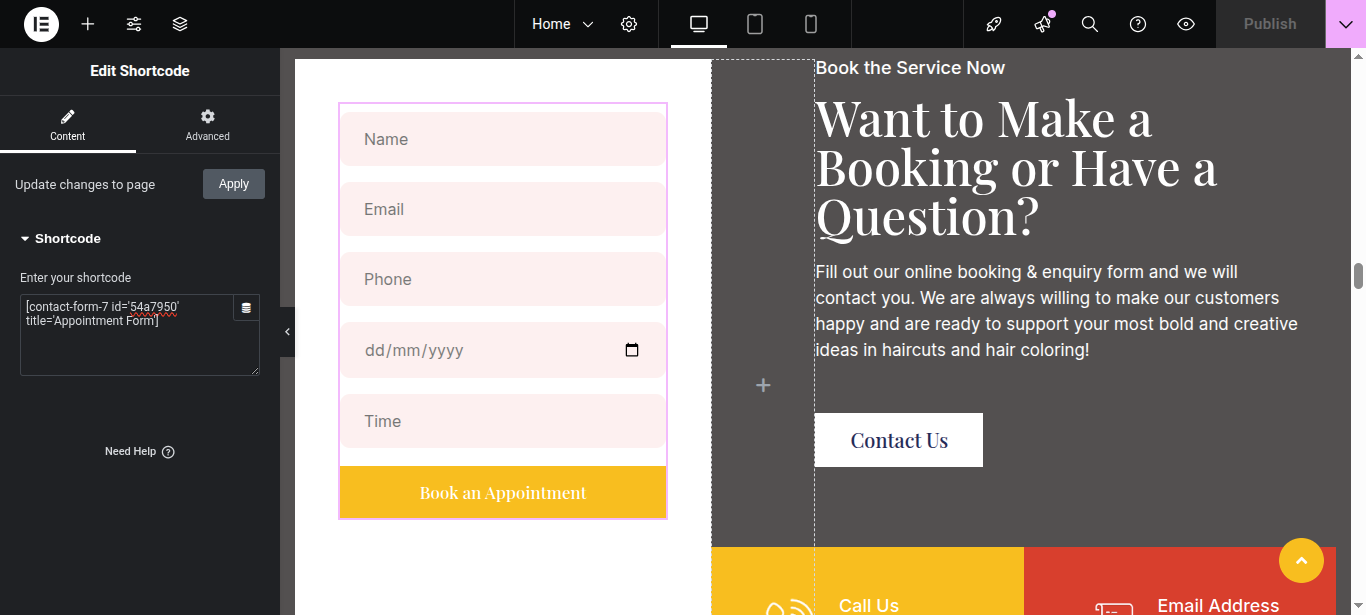Click the scroll-to-top arrow button
This screenshot has height=615, width=1366.
click(1302, 560)
